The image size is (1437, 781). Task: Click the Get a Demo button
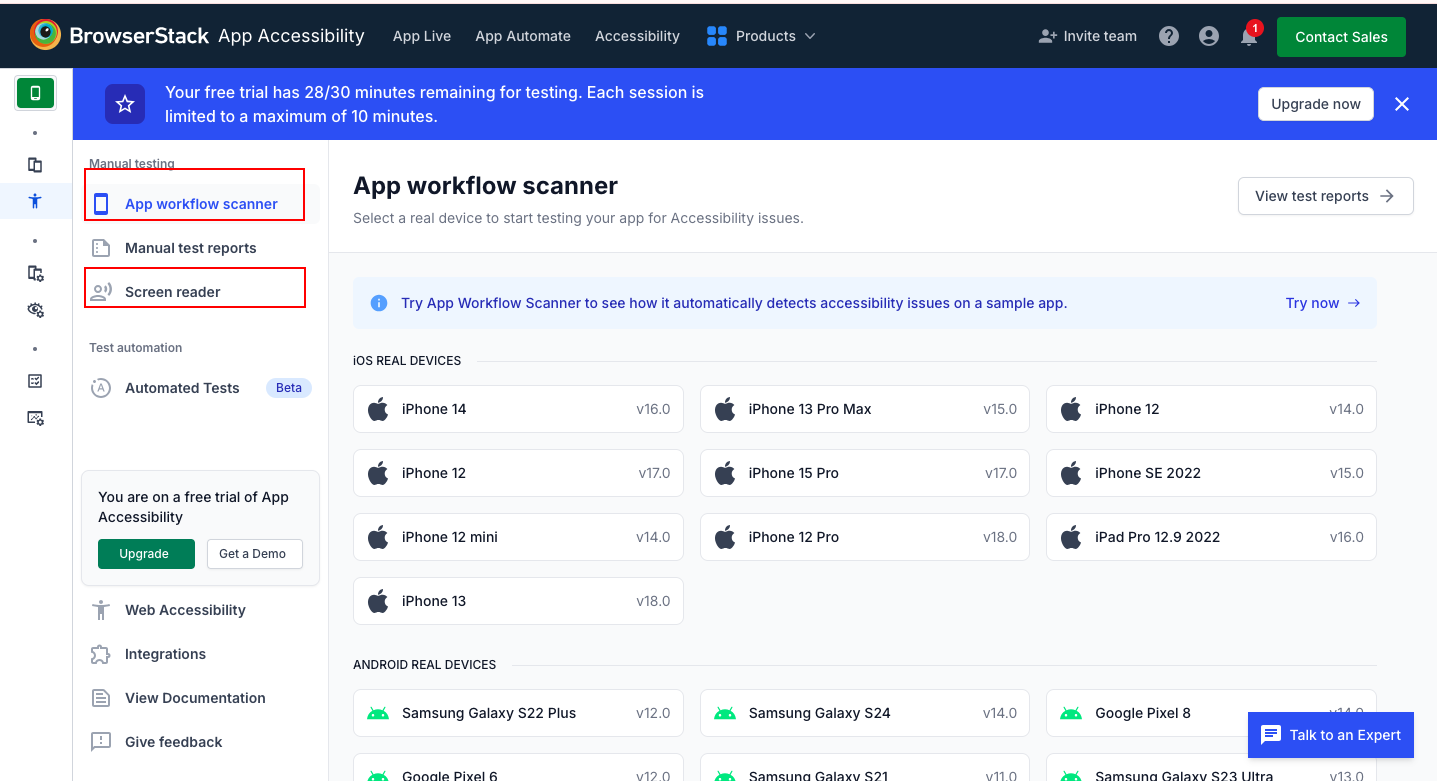(255, 554)
